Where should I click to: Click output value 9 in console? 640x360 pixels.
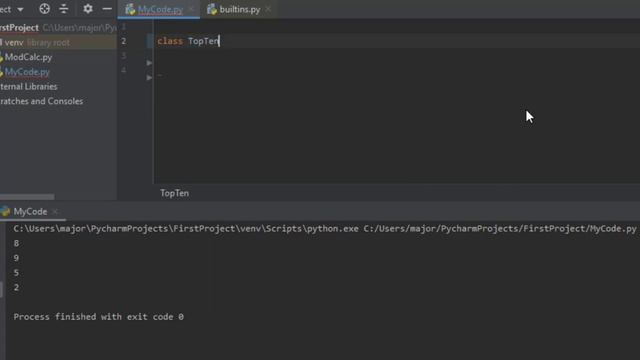pyautogui.click(x=16, y=258)
